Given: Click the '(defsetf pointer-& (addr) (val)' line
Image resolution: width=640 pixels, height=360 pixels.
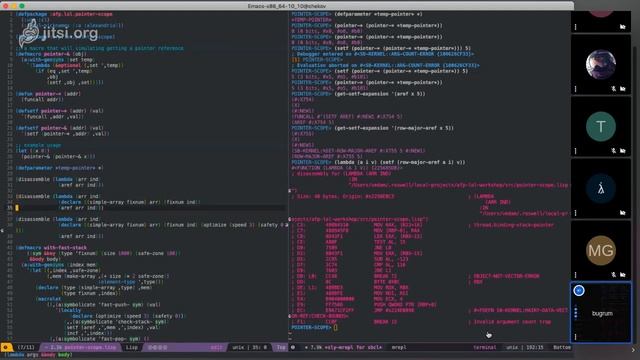Looking at the screenshot, I should (x=60, y=128).
